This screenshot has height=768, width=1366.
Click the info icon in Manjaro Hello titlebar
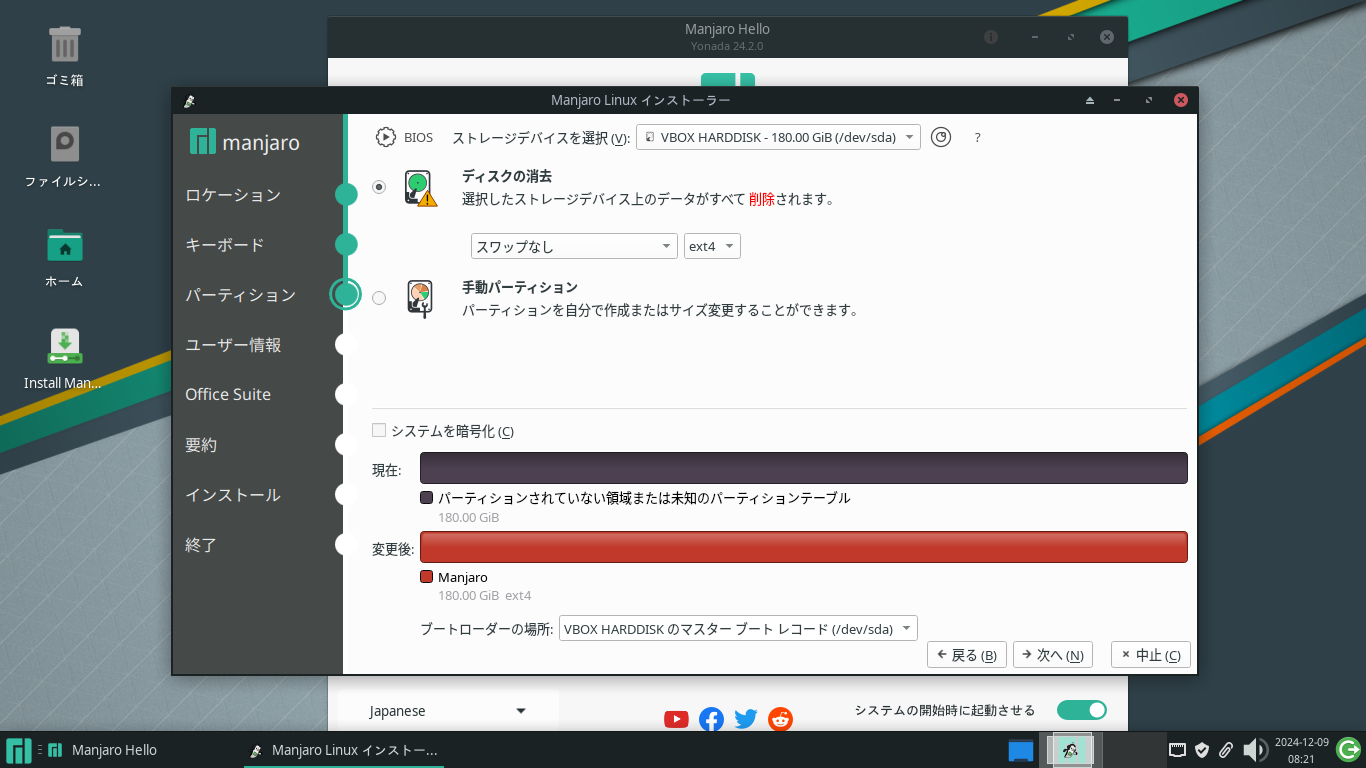tap(991, 37)
